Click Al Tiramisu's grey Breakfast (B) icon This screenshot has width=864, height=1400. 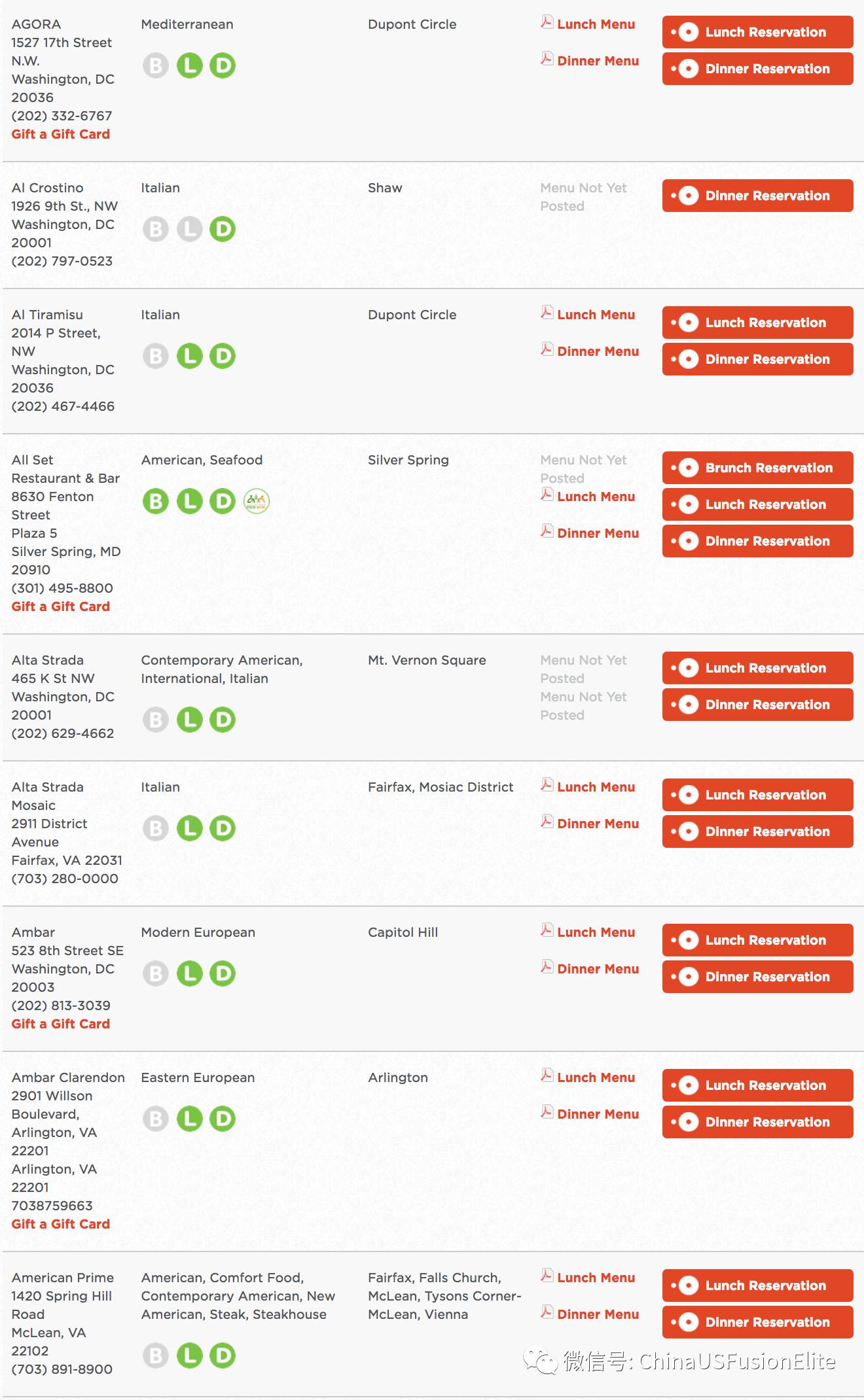(x=156, y=356)
